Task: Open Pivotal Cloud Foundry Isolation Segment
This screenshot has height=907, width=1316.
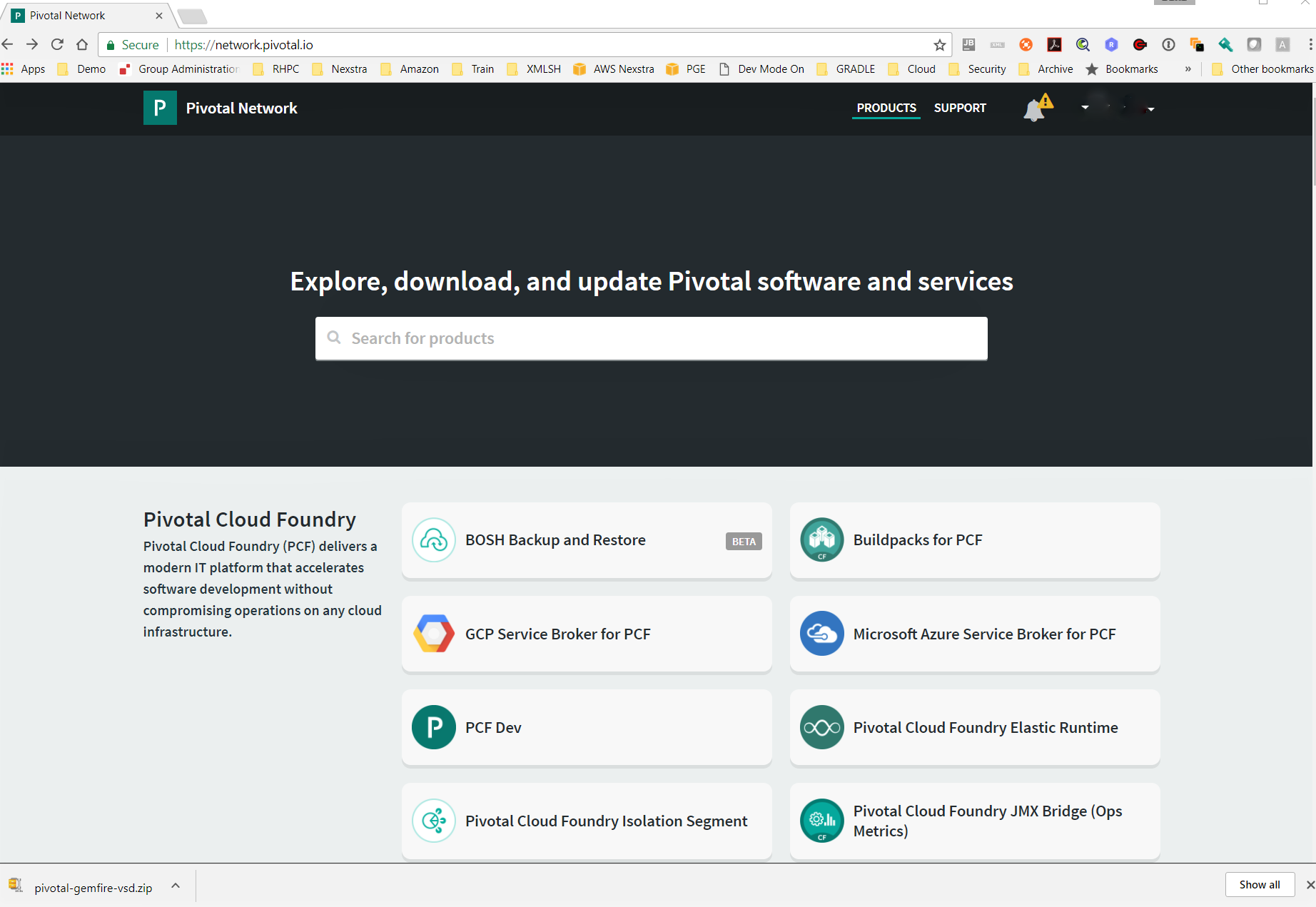Action: point(587,821)
